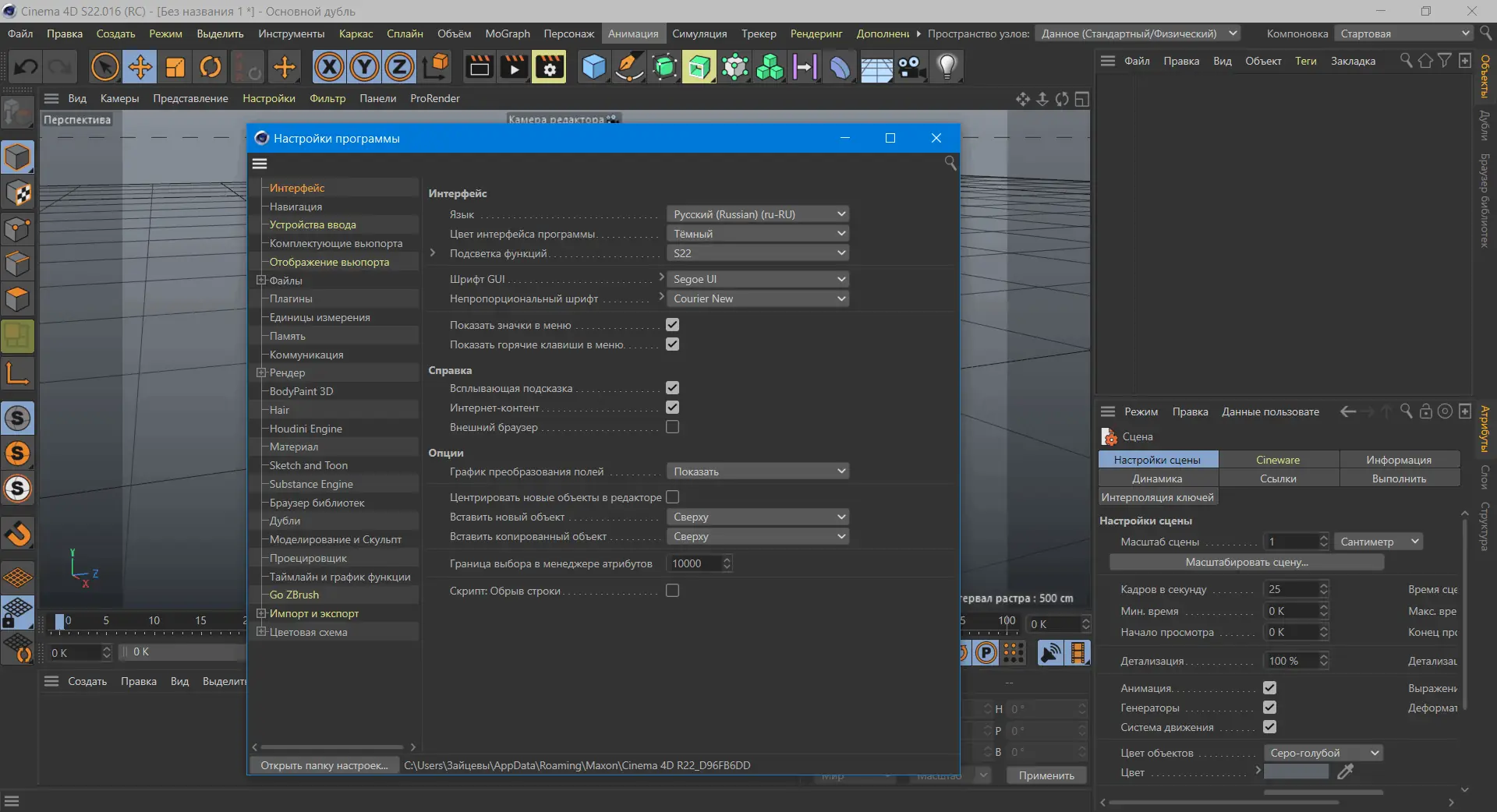Click the light bulb icon

947,68
